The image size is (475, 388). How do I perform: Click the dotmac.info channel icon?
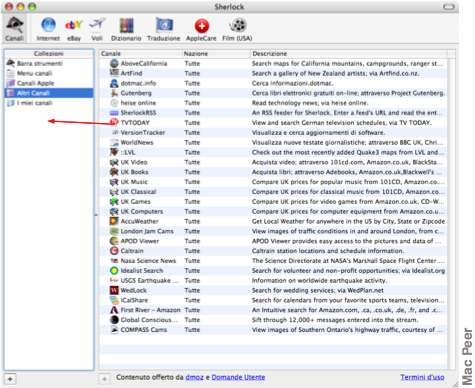(114, 83)
